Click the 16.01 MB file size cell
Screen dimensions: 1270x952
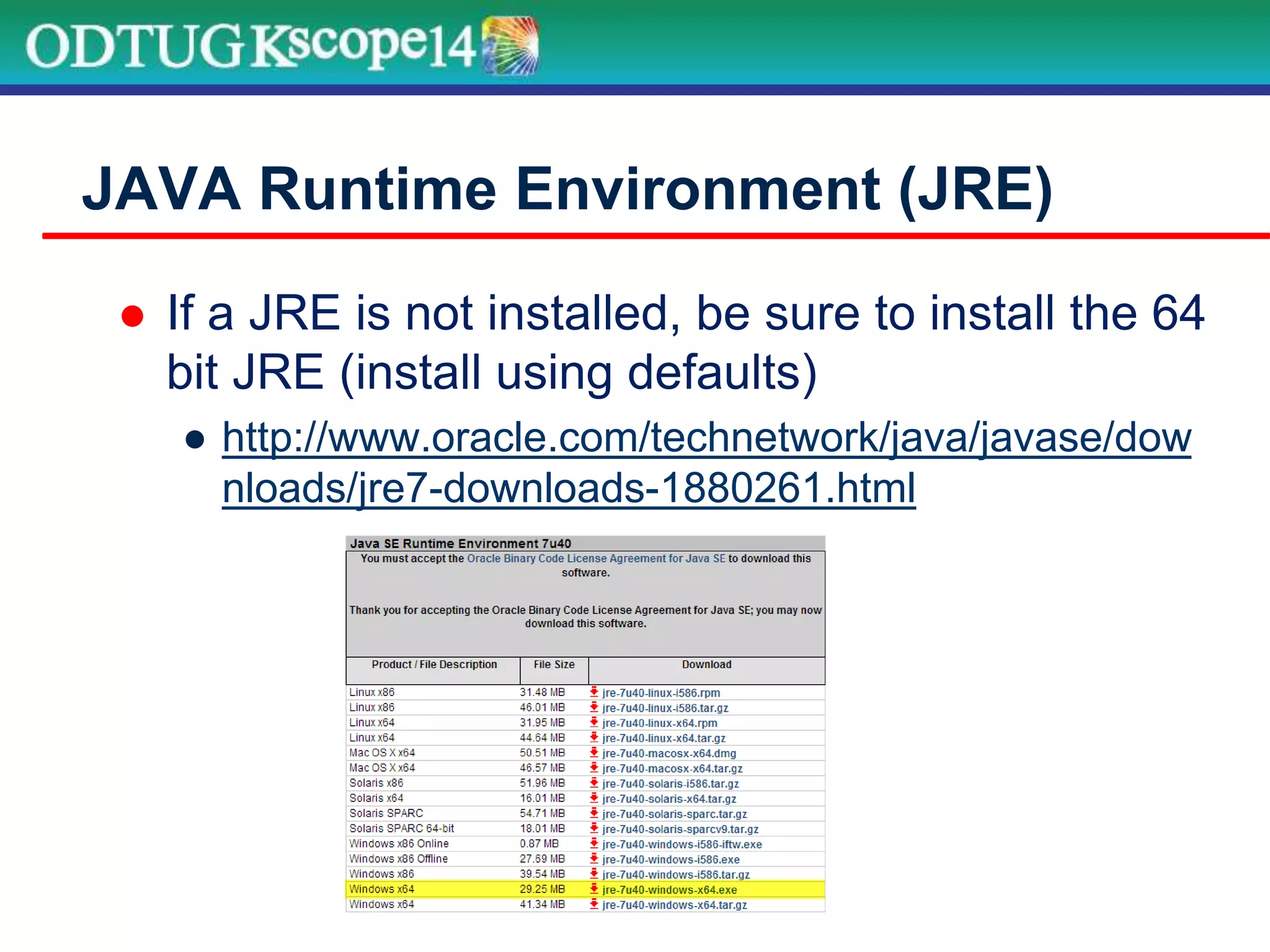[x=542, y=798]
